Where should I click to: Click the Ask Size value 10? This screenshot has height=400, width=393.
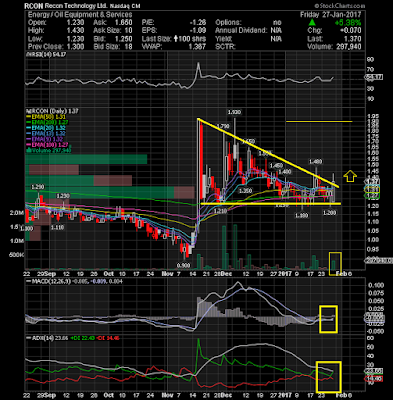128,31
